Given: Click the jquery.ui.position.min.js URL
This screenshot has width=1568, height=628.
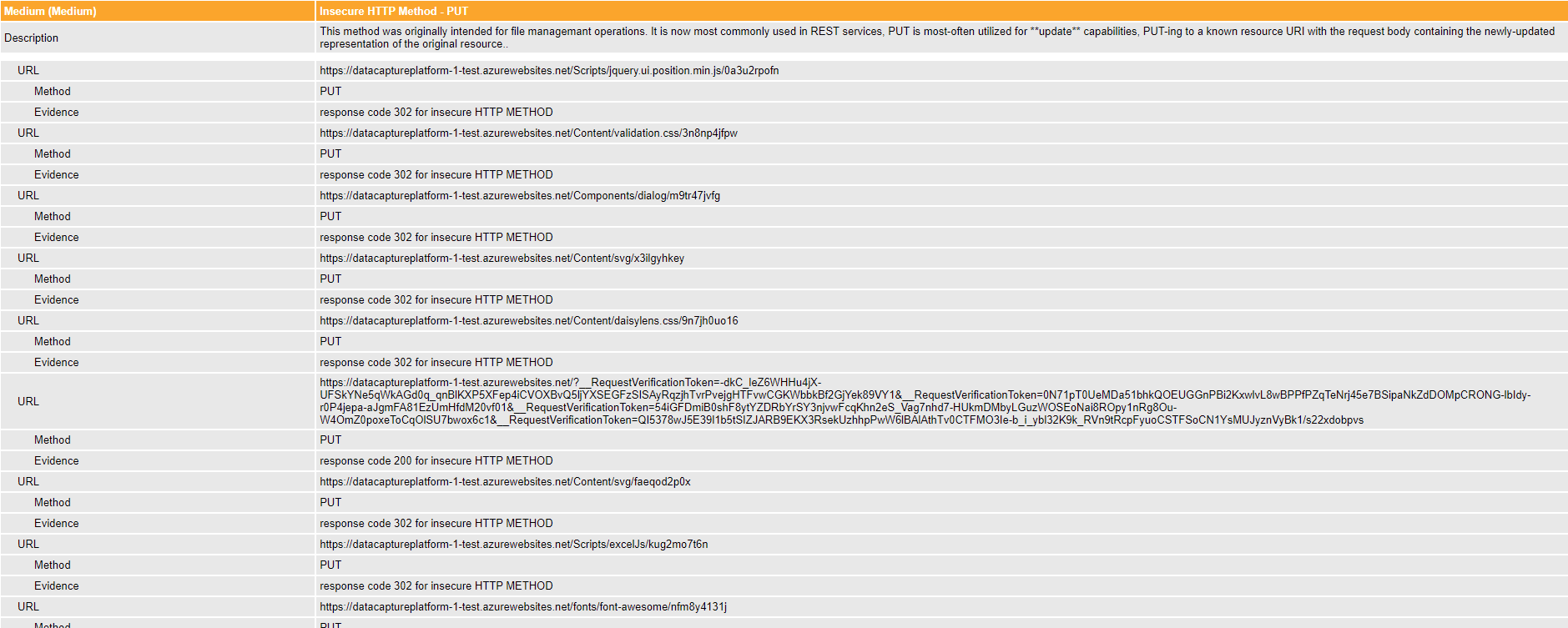Looking at the screenshot, I should click(x=549, y=71).
